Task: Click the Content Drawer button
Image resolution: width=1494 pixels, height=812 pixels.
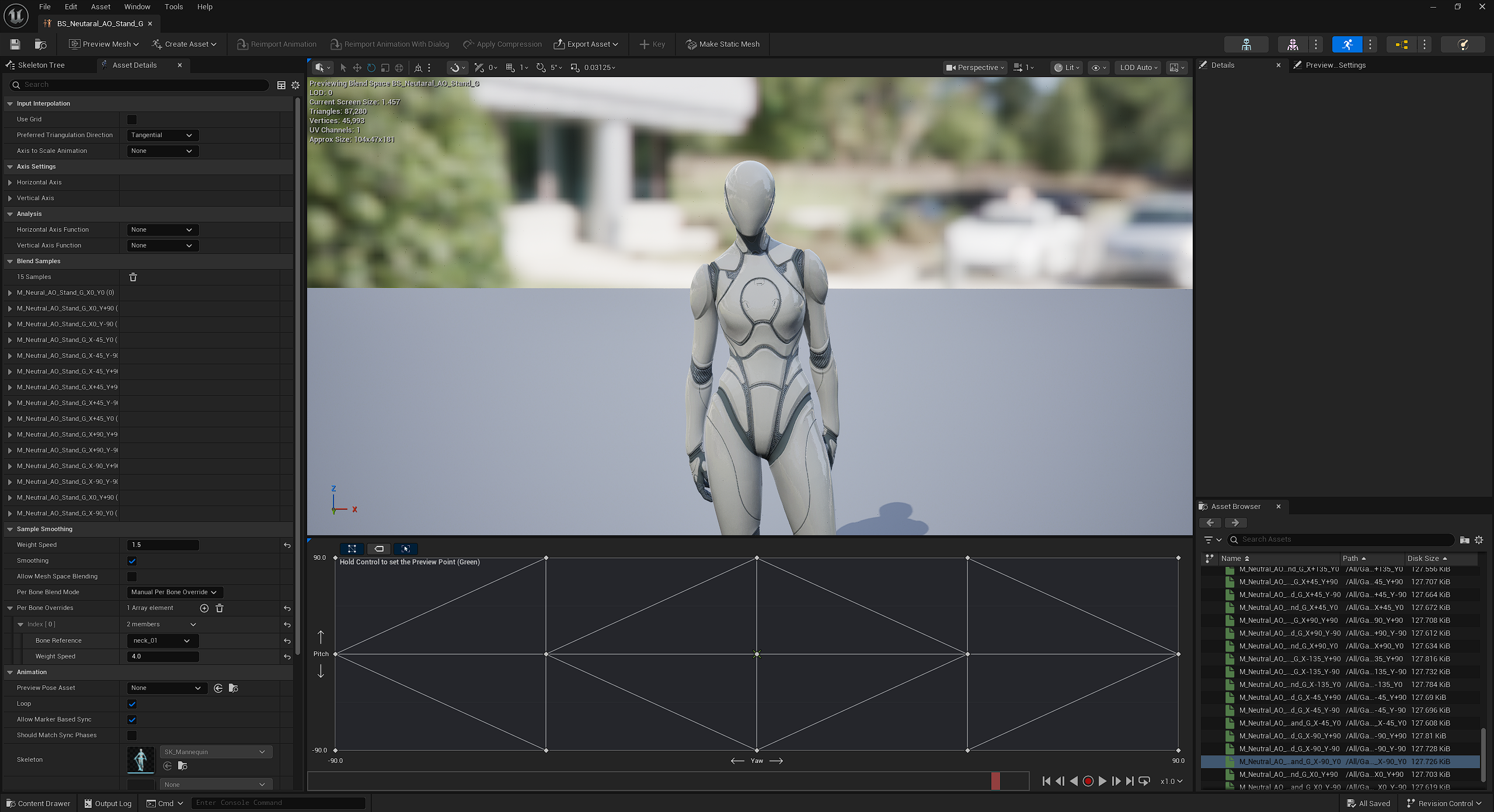Action: (x=38, y=803)
